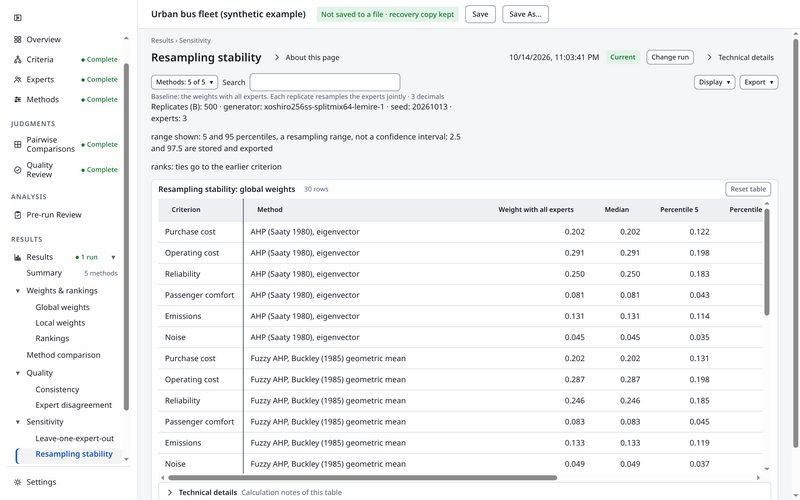The width and height of the screenshot is (800, 500).
Task: Toggle the sidebar collapse icon
Action: [18, 18]
